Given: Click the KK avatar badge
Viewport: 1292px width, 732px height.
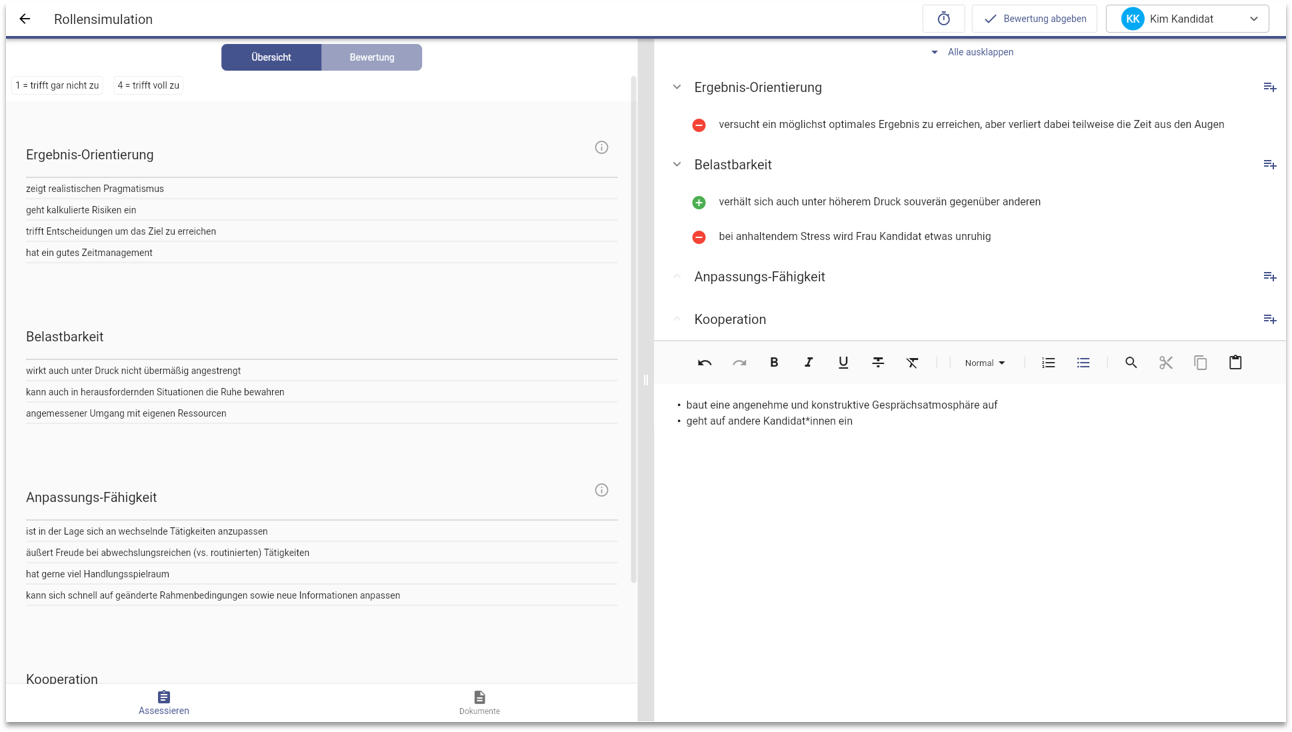Looking at the screenshot, I should click(x=1132, y=19).
